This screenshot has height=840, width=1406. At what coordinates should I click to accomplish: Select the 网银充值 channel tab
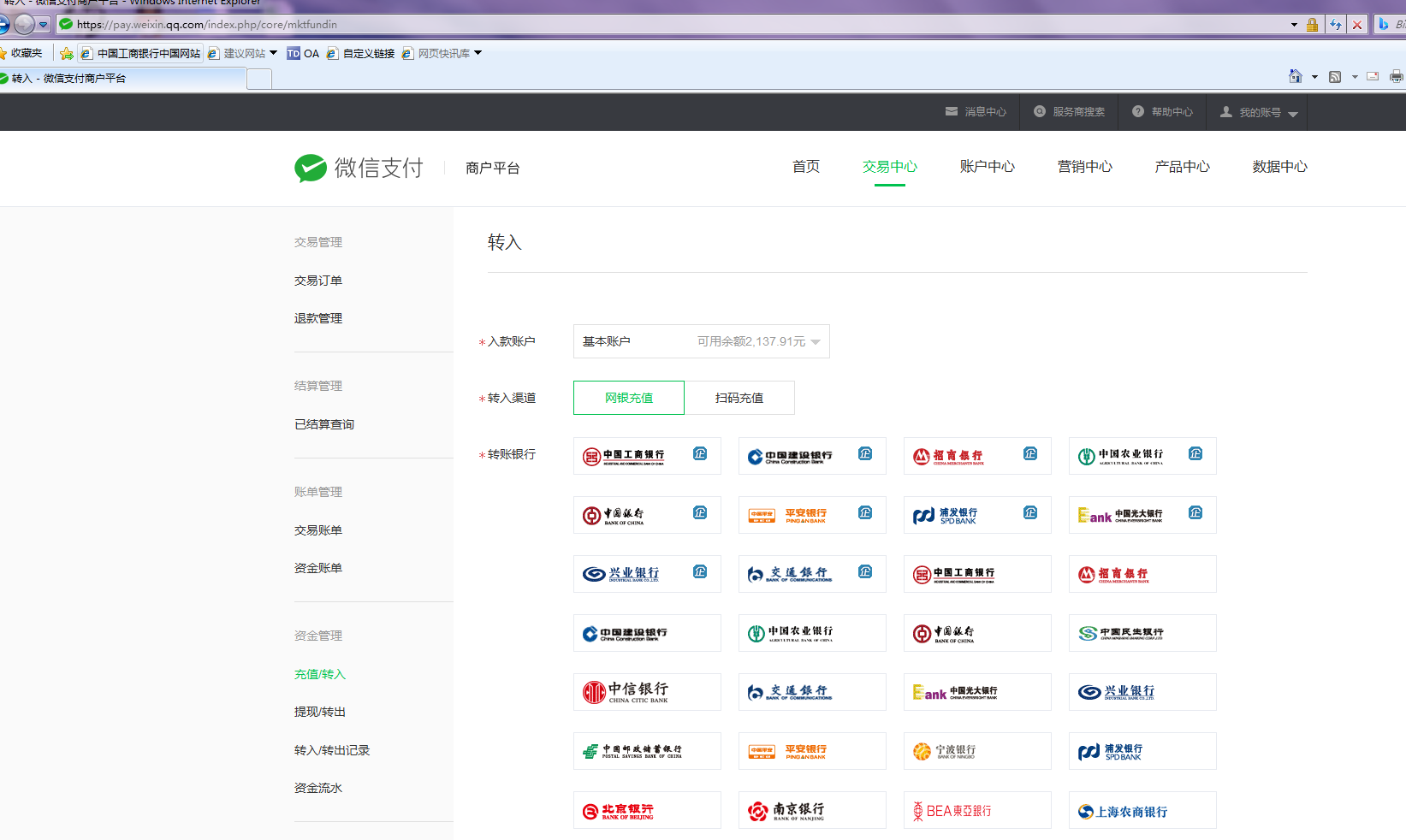point(629,398)
